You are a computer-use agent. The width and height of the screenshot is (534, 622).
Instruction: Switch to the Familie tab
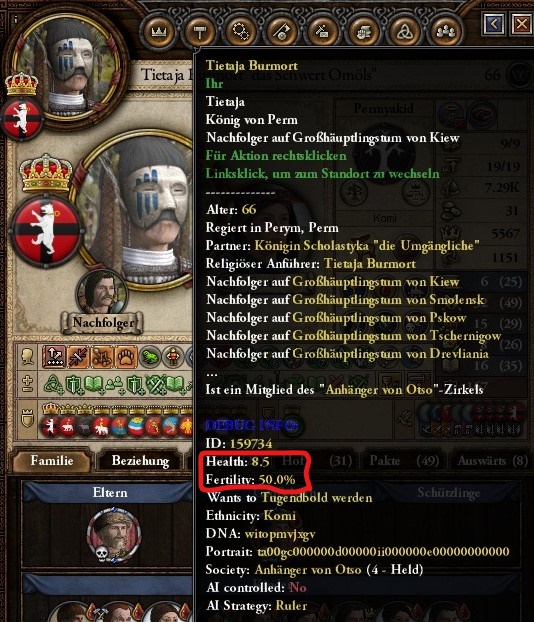tap(52, 461)
